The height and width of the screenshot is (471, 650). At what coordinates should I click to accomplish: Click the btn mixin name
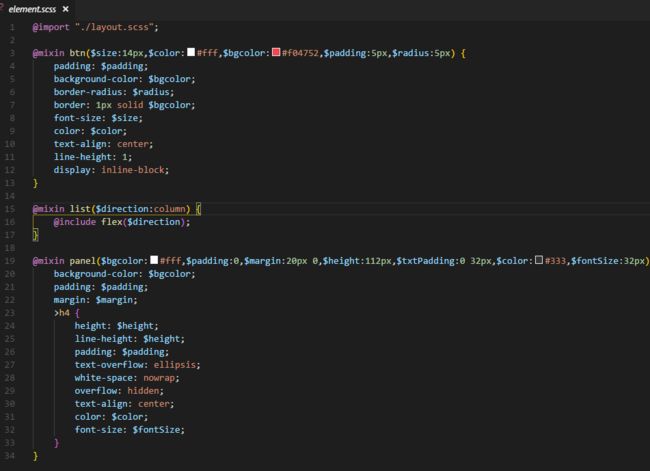(77, 53)
